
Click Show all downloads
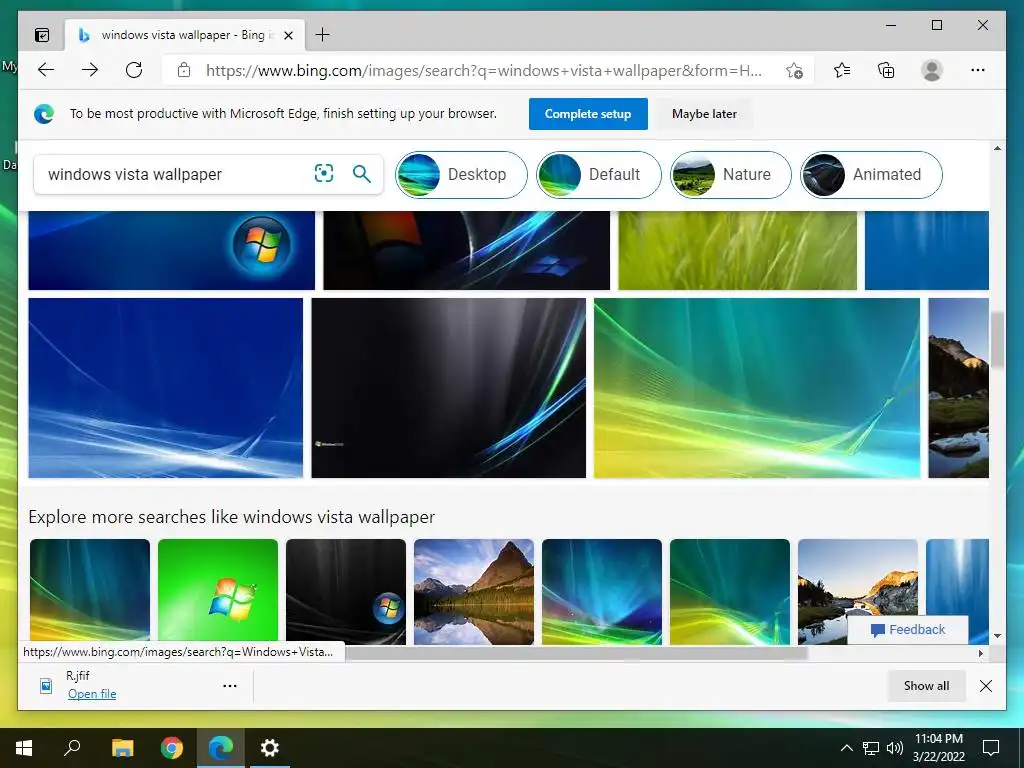(926, 686)
